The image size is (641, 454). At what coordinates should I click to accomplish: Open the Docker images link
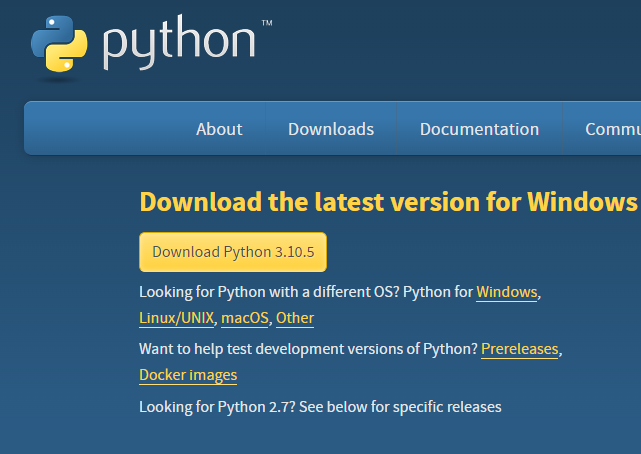[188, 375]
